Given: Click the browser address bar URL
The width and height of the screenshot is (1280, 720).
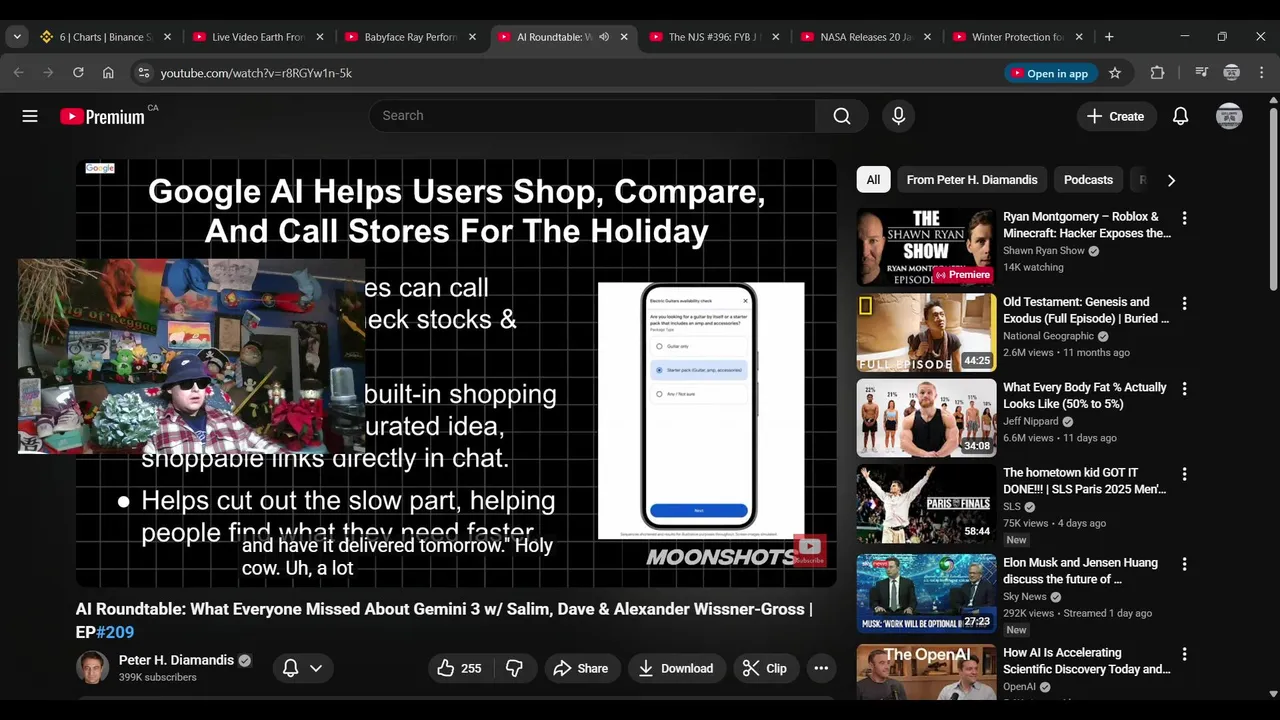Looking at the screenshot, I should coord(256,73).
